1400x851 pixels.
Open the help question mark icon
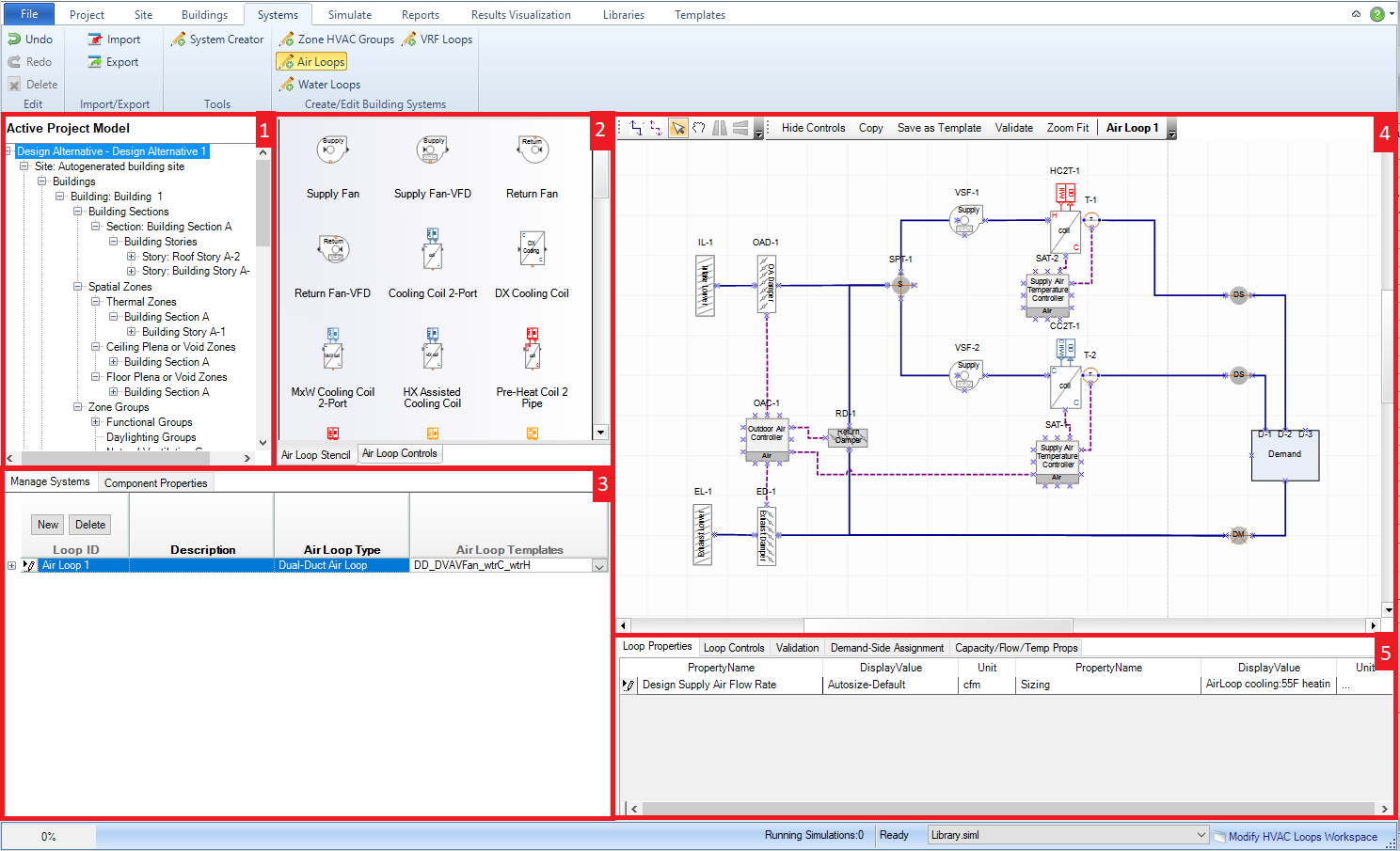point(1377,14)
